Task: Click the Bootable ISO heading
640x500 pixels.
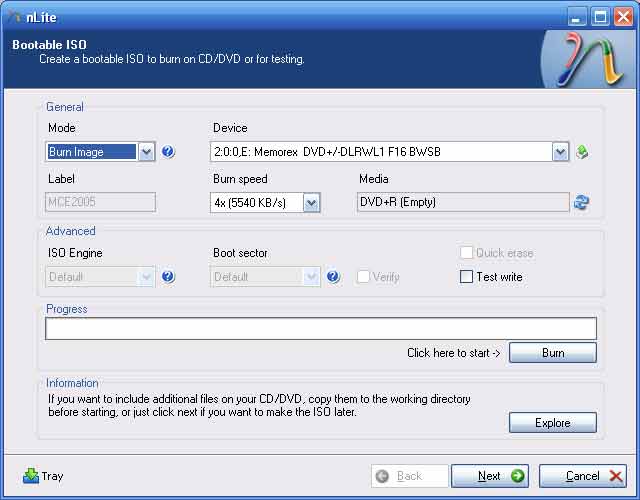Action: (49, 44)
